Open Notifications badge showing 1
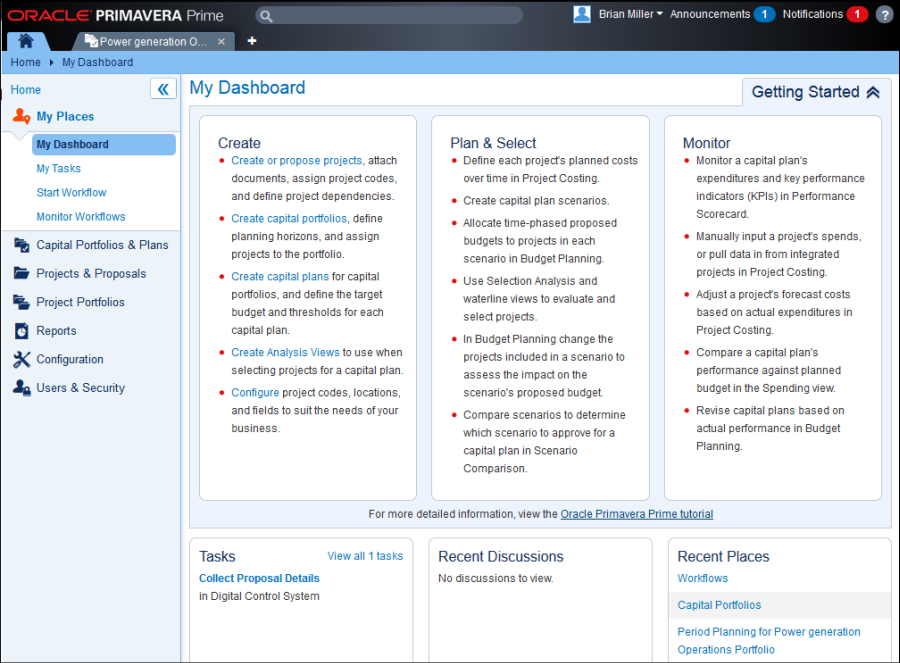Image resolution: width=900 pixels, height=663 pixels. click(x=857, y=14)
